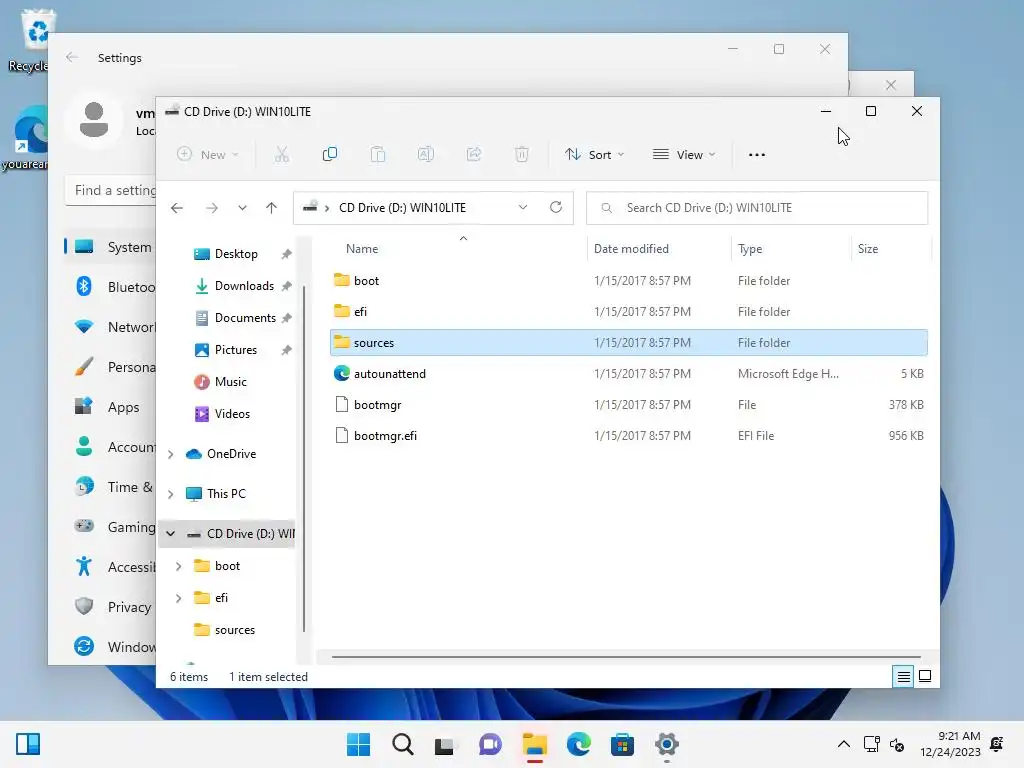Switch to large thumbnails view icon
The image size is (1024, 768).
[x=925, y=677]
